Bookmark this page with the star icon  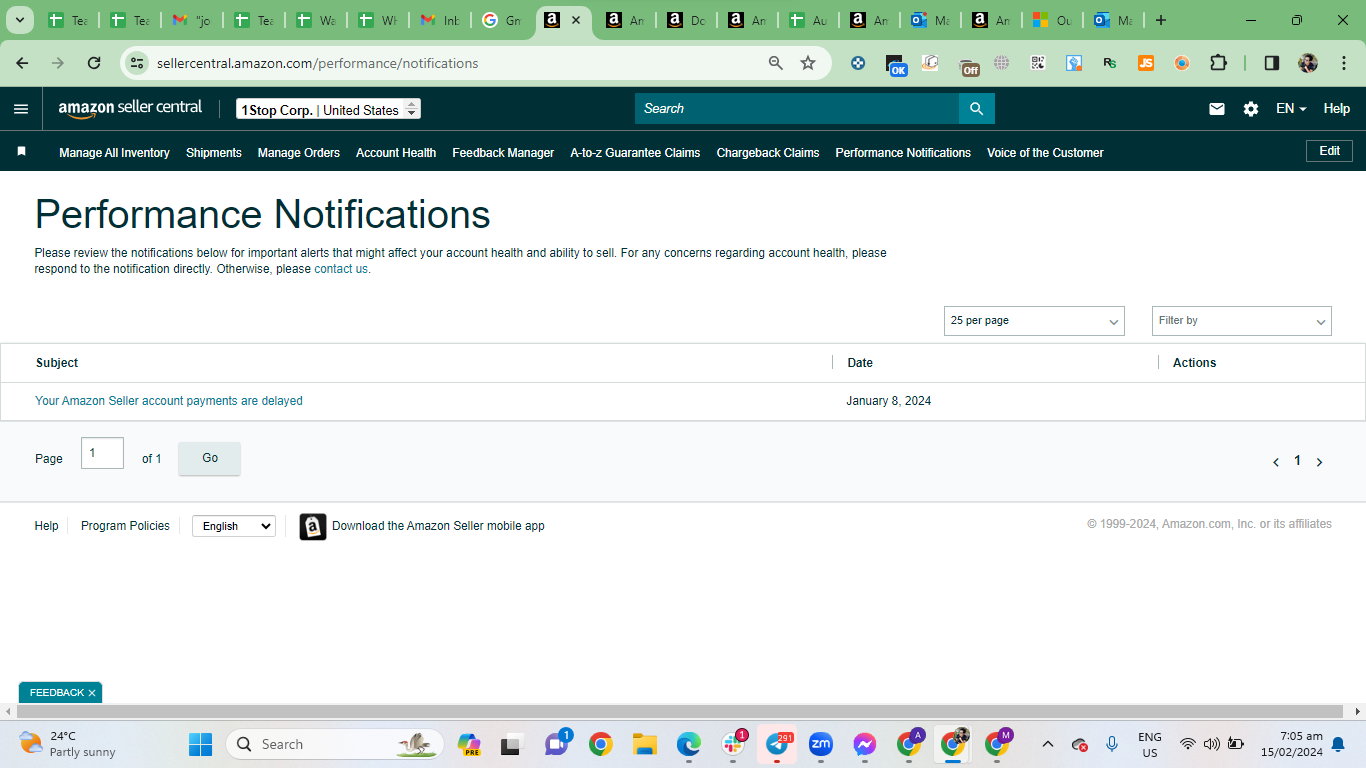[x=808, y=63]
